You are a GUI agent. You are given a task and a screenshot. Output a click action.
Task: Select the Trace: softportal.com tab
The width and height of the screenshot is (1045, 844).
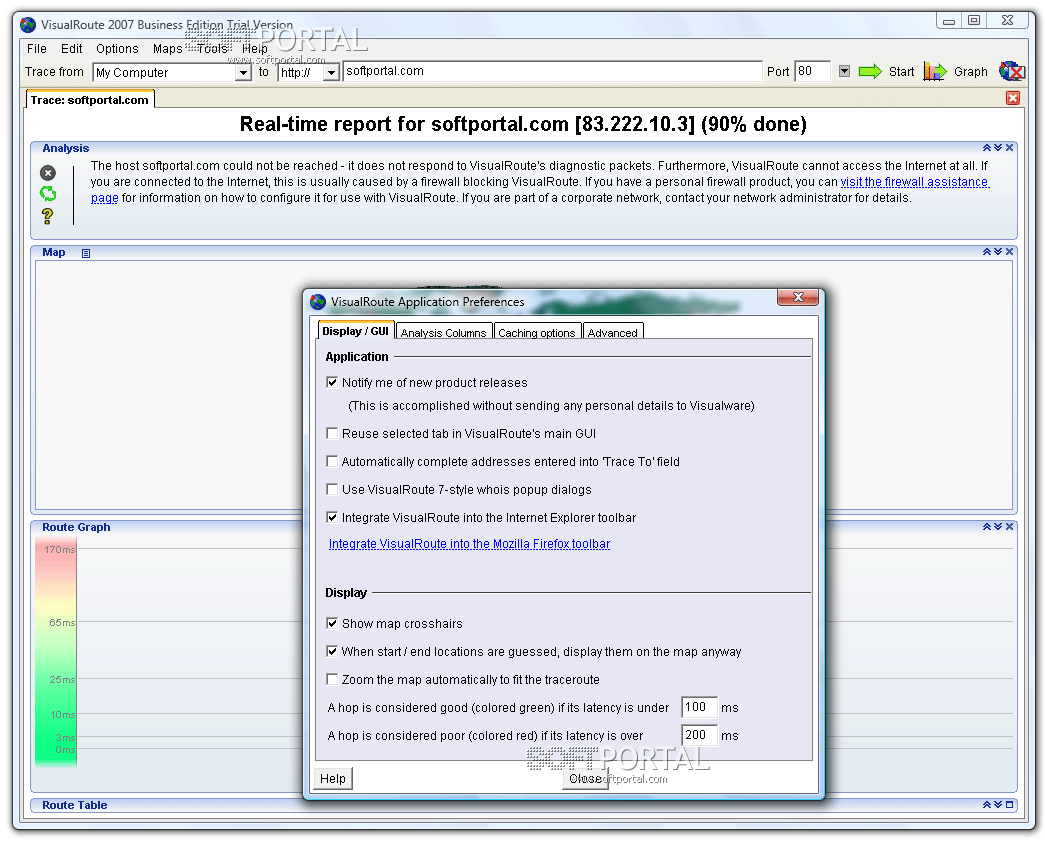pos(90,100)
